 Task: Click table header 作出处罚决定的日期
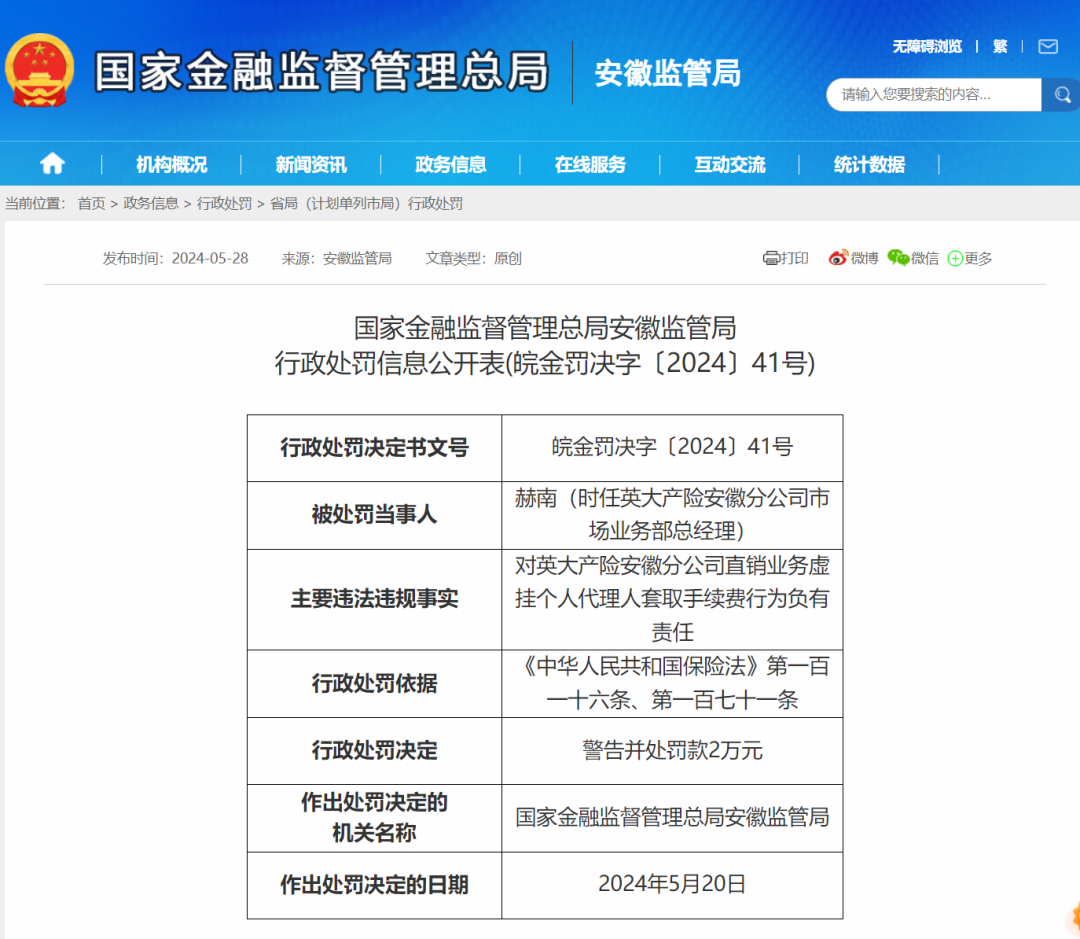point(375,885)
